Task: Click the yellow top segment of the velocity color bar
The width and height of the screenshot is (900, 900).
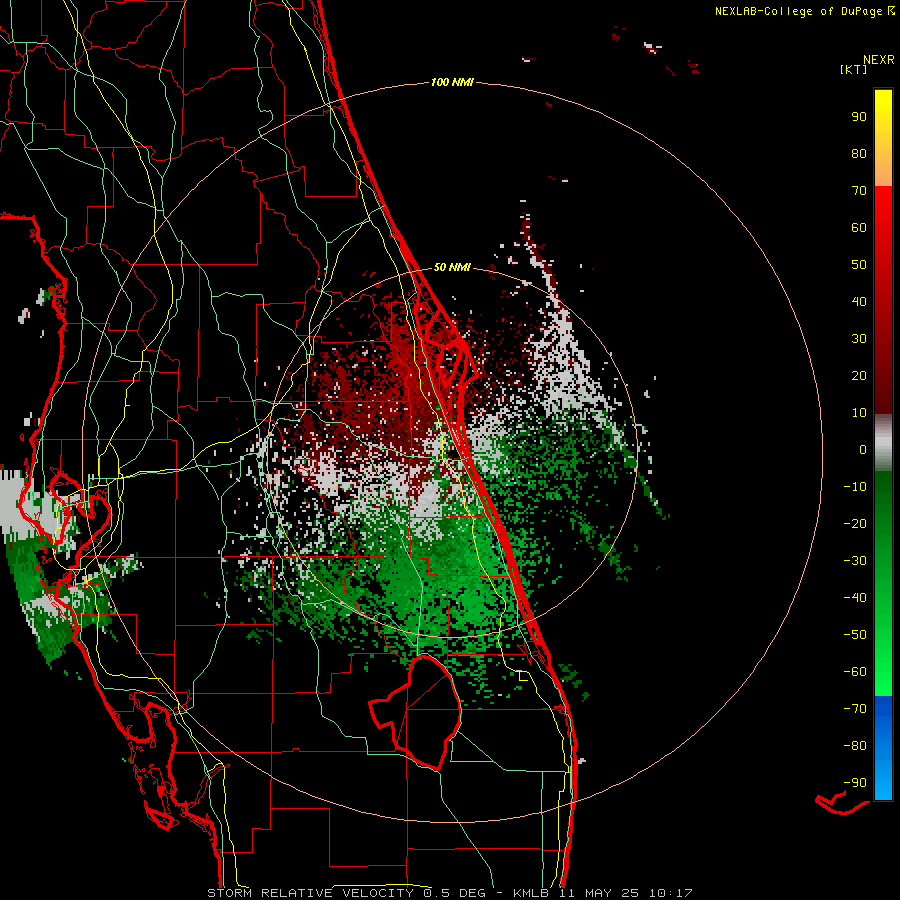Action: tap(883, 138)
